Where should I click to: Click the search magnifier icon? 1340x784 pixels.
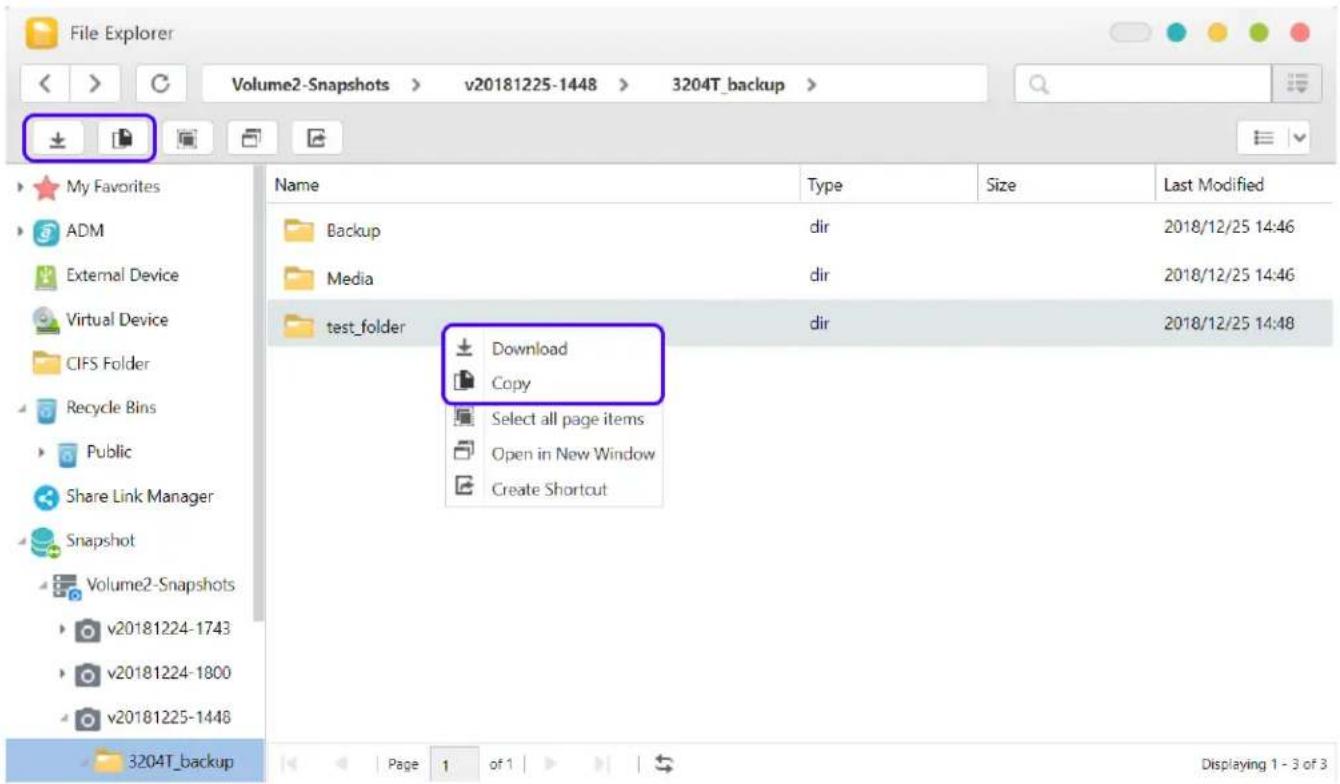(1038, 86)
